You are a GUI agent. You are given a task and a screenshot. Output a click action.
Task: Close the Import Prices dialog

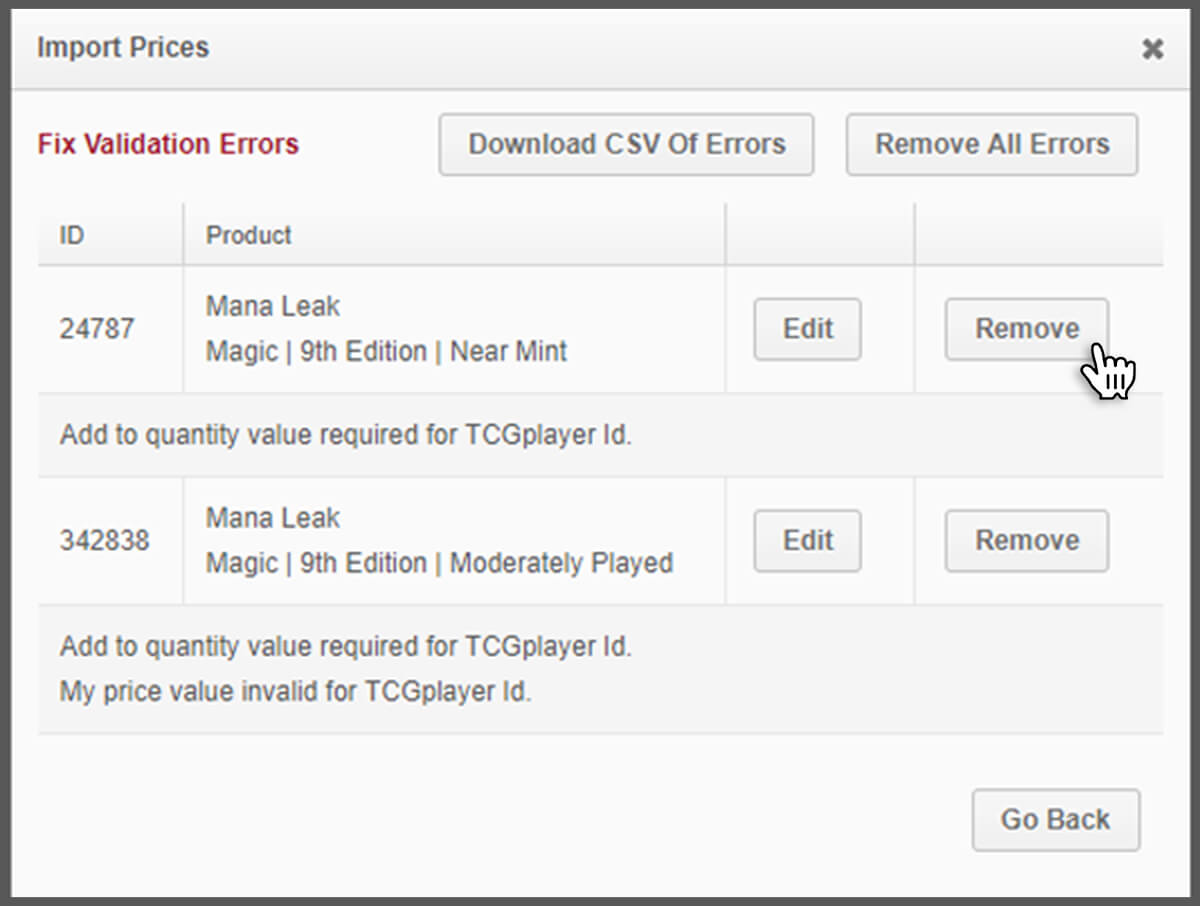[1153, 47]
